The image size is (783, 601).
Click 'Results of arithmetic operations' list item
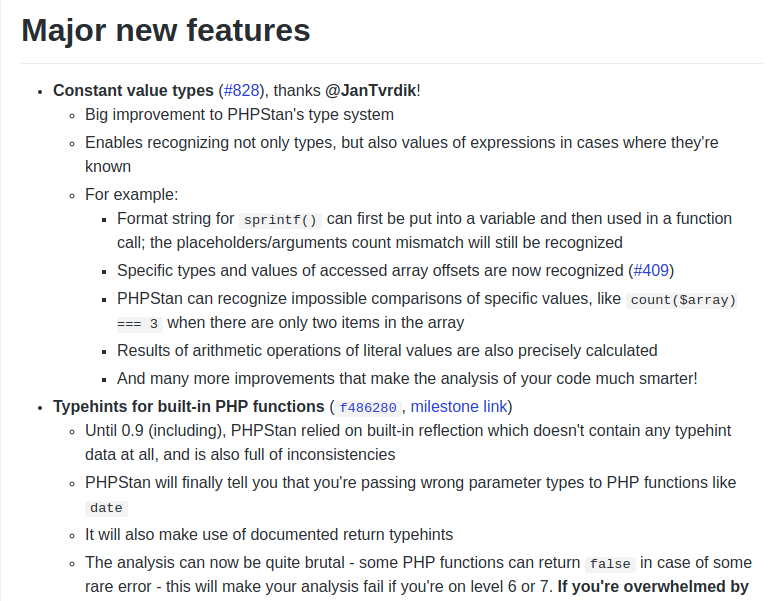[x=387, y=351]
